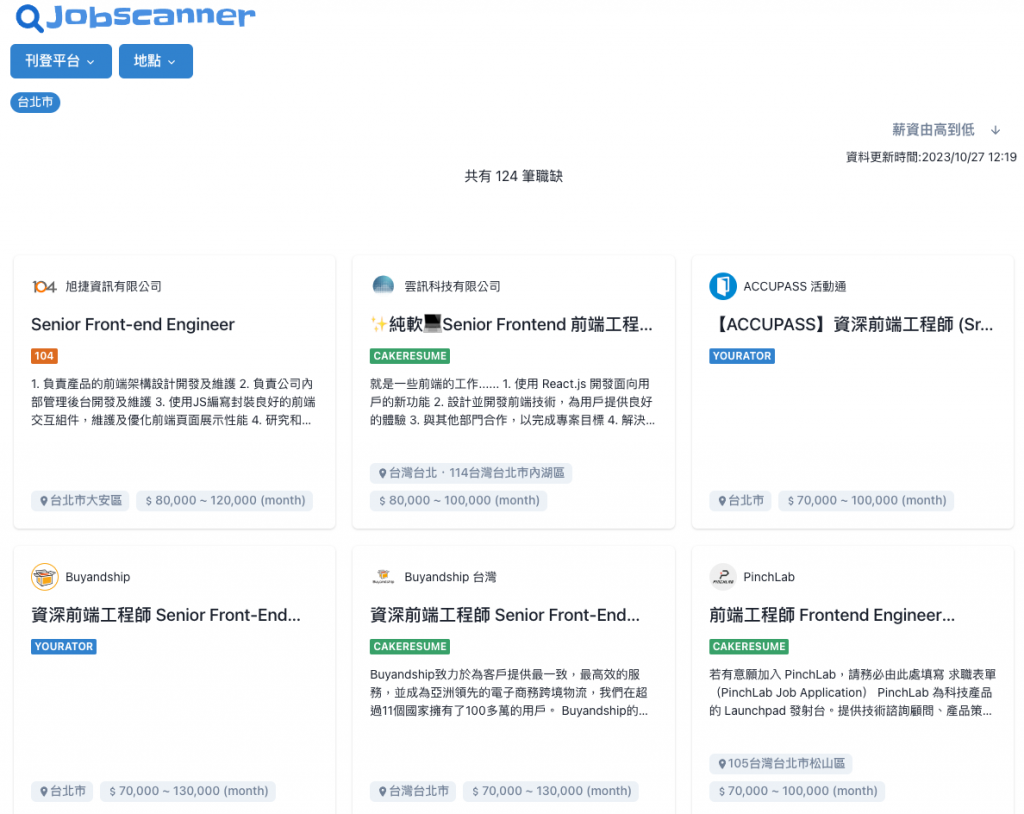Click the 共有 124 筆職缺 count text
Viewport: 1024px width, 814px height.
tap(513, 176)
